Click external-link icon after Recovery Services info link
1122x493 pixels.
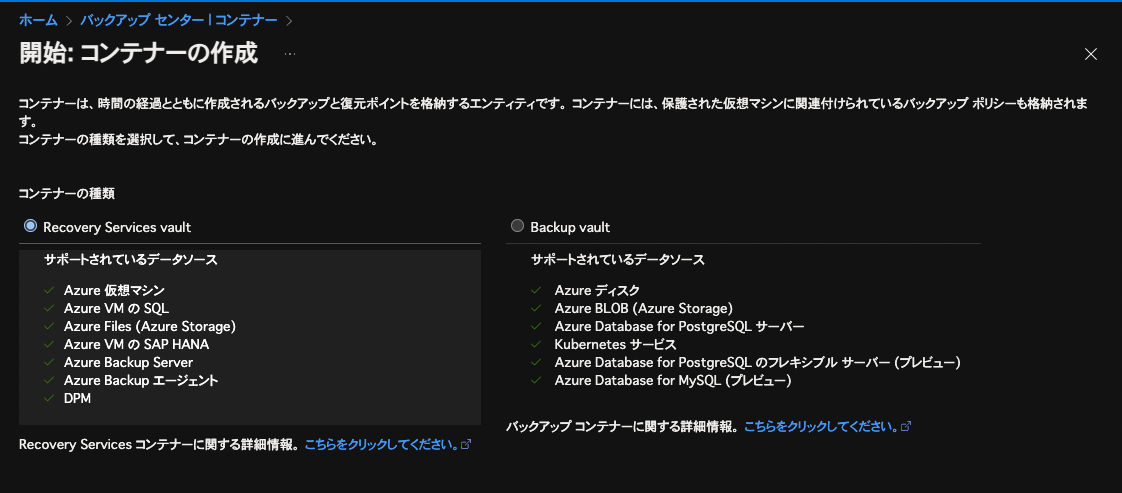point(466,444)
